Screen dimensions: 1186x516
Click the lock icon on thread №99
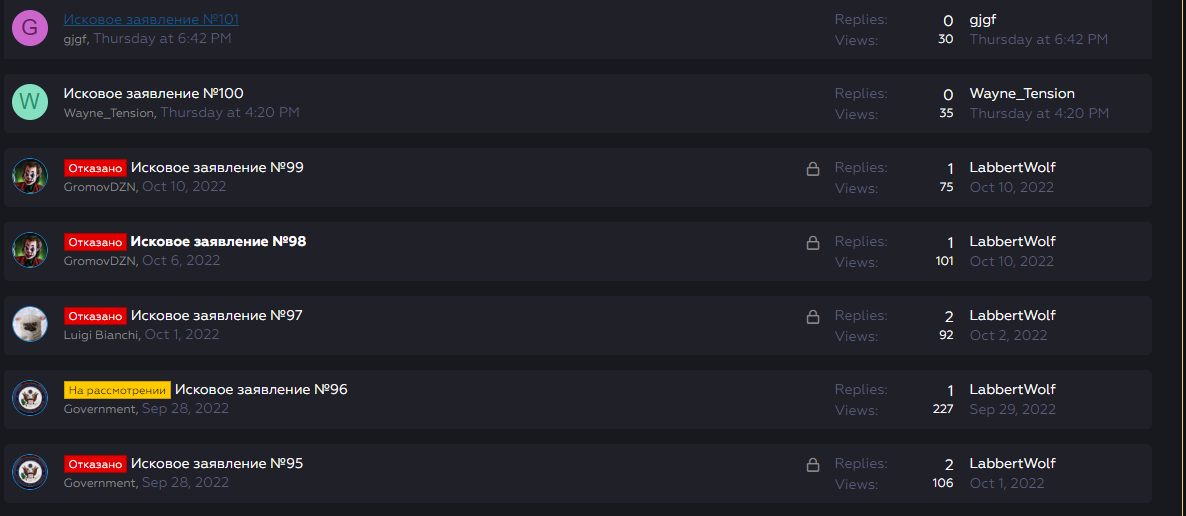tap(813, 169)
